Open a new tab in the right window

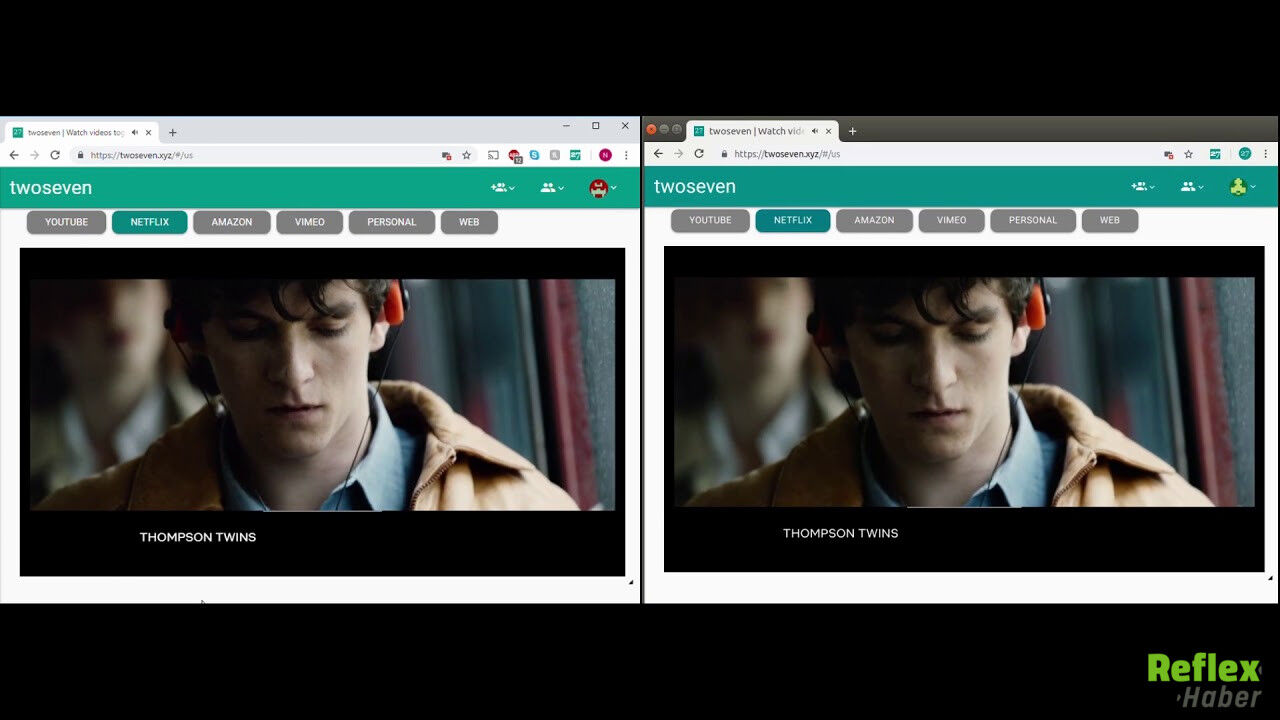coord(852,131)
